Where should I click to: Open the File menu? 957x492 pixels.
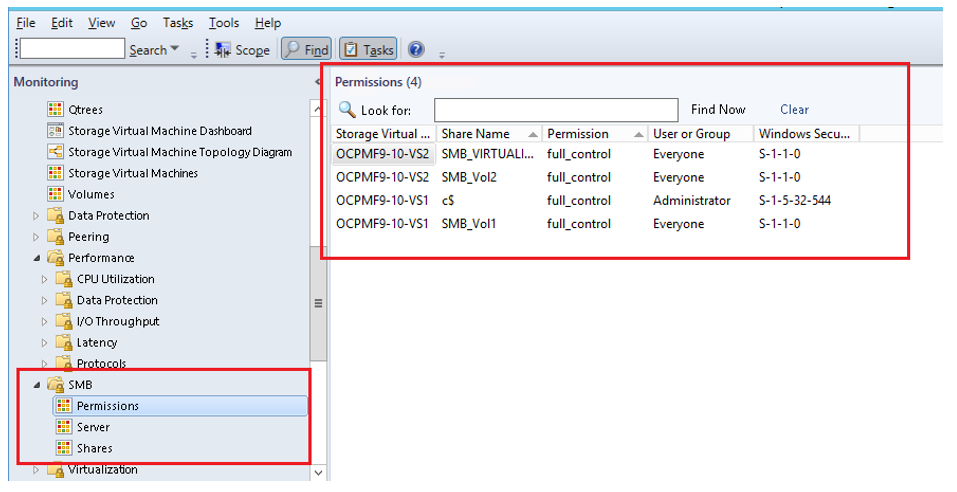(26, 23)
